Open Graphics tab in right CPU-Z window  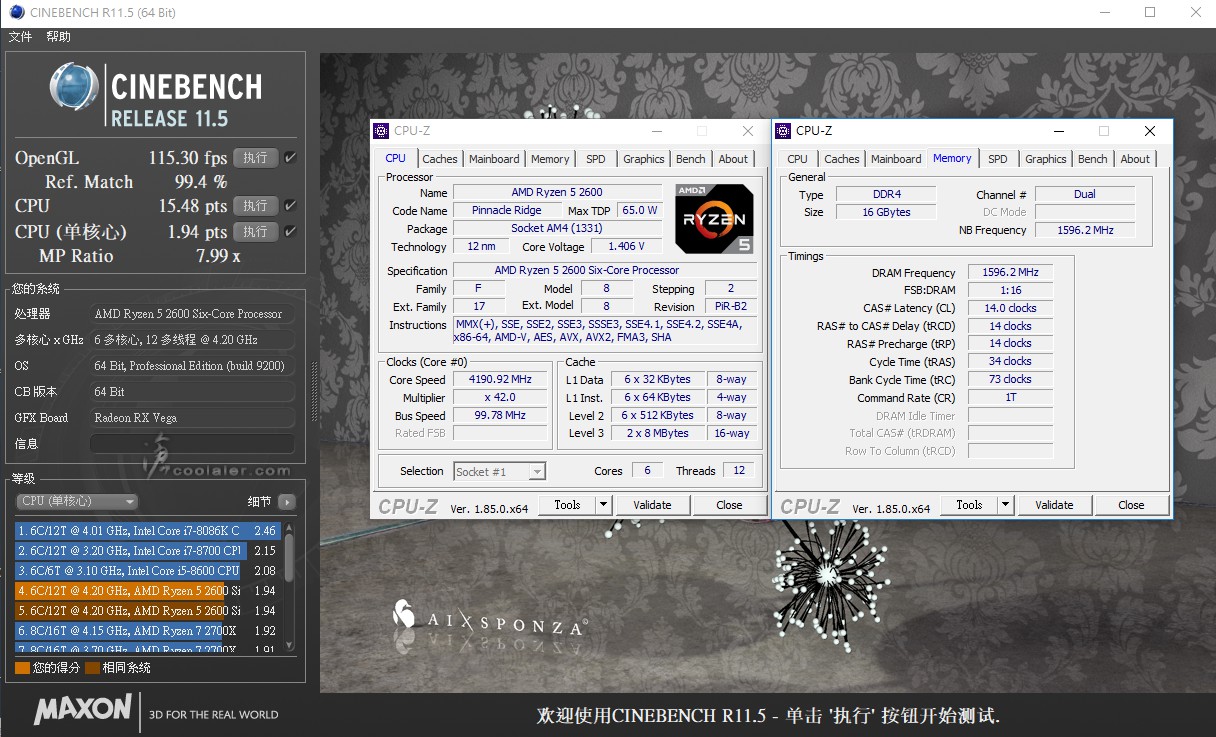point(1046,159)
